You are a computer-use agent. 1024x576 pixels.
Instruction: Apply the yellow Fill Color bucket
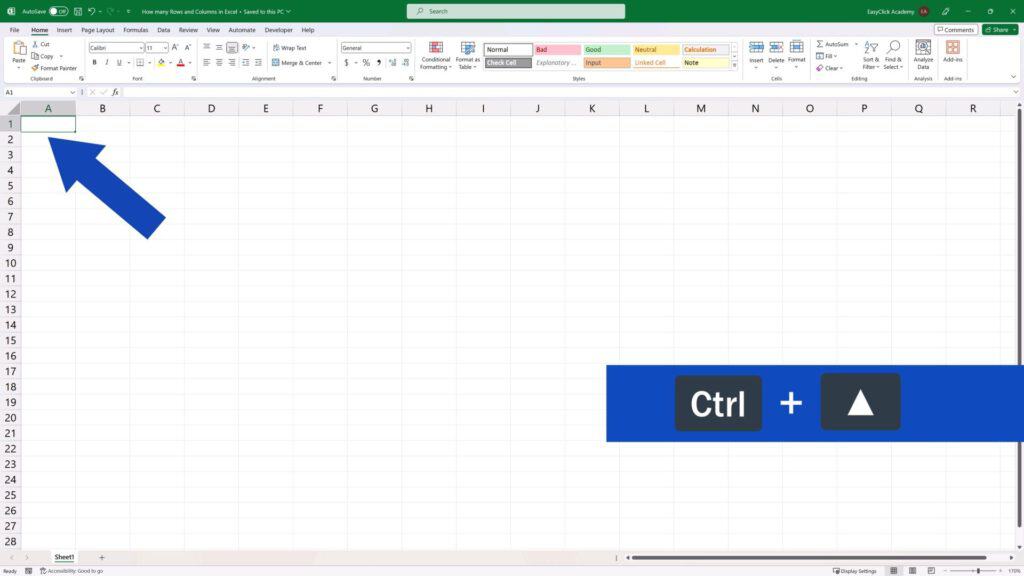[161, 63]
